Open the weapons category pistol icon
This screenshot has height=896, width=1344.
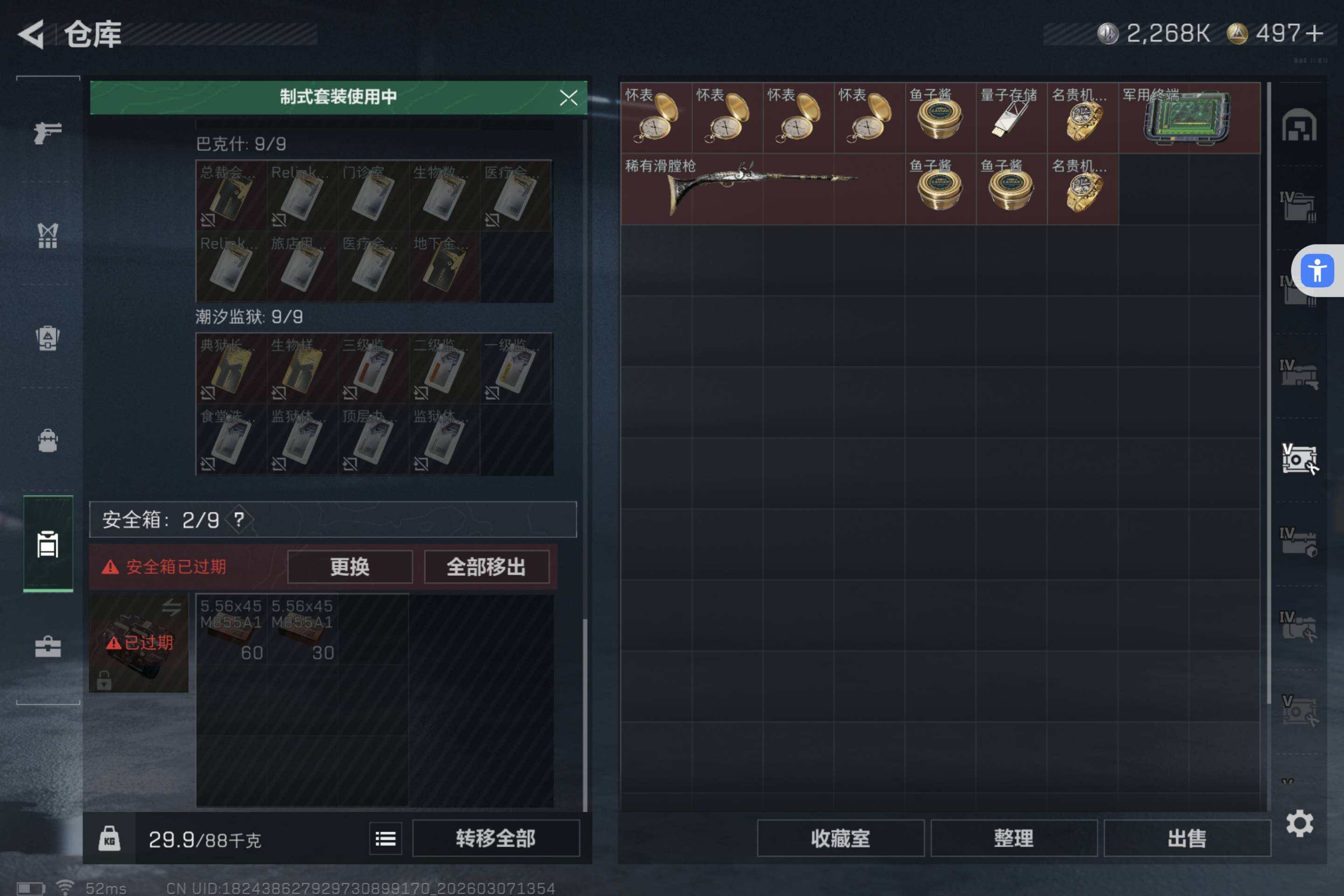(48, 133)
